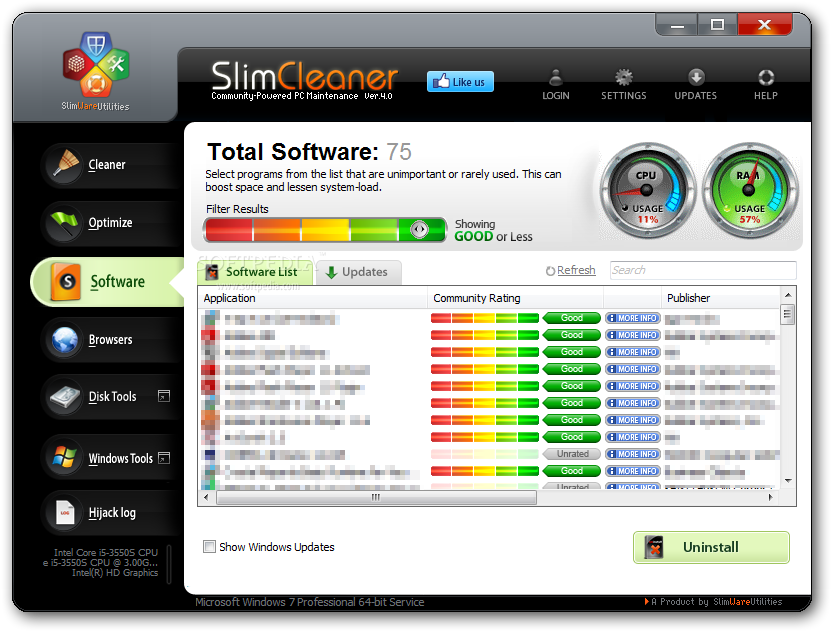Screen dimensions: 832x632
Task: Open Help with the lifebuoy icon
Action: point(766,84)
